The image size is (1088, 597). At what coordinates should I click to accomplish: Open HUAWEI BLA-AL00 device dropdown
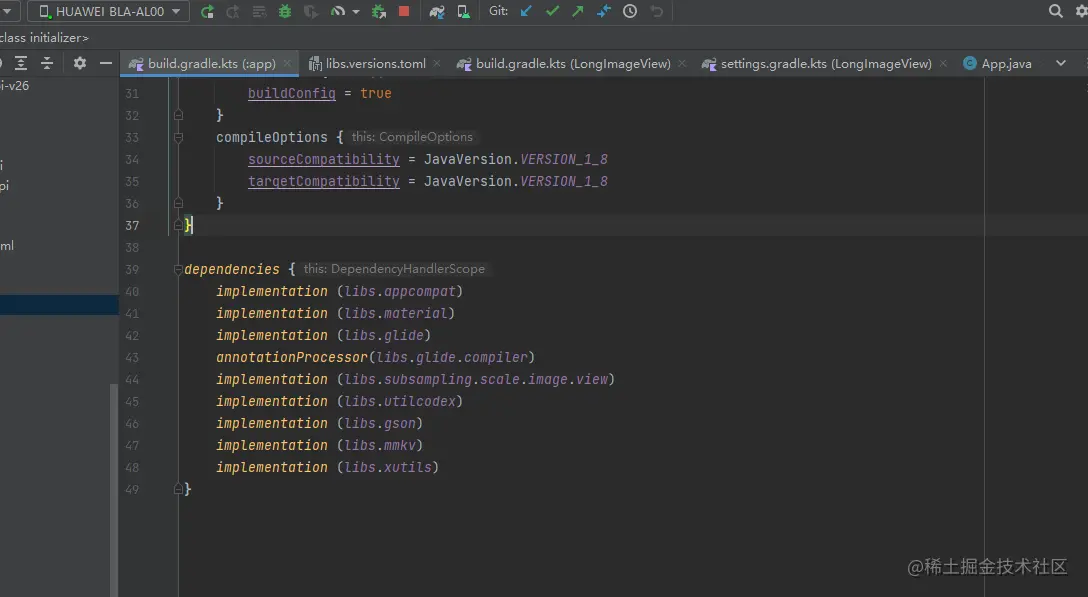[108, 11]
